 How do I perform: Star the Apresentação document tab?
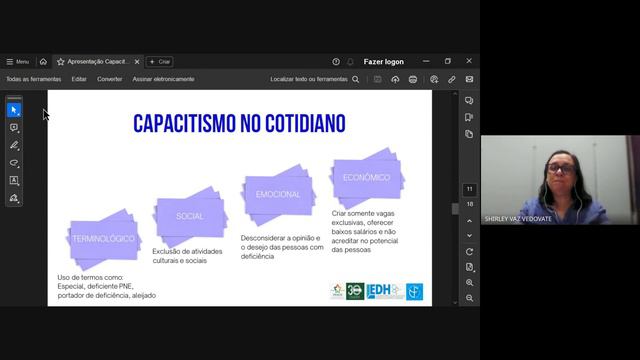click(61, 62)
